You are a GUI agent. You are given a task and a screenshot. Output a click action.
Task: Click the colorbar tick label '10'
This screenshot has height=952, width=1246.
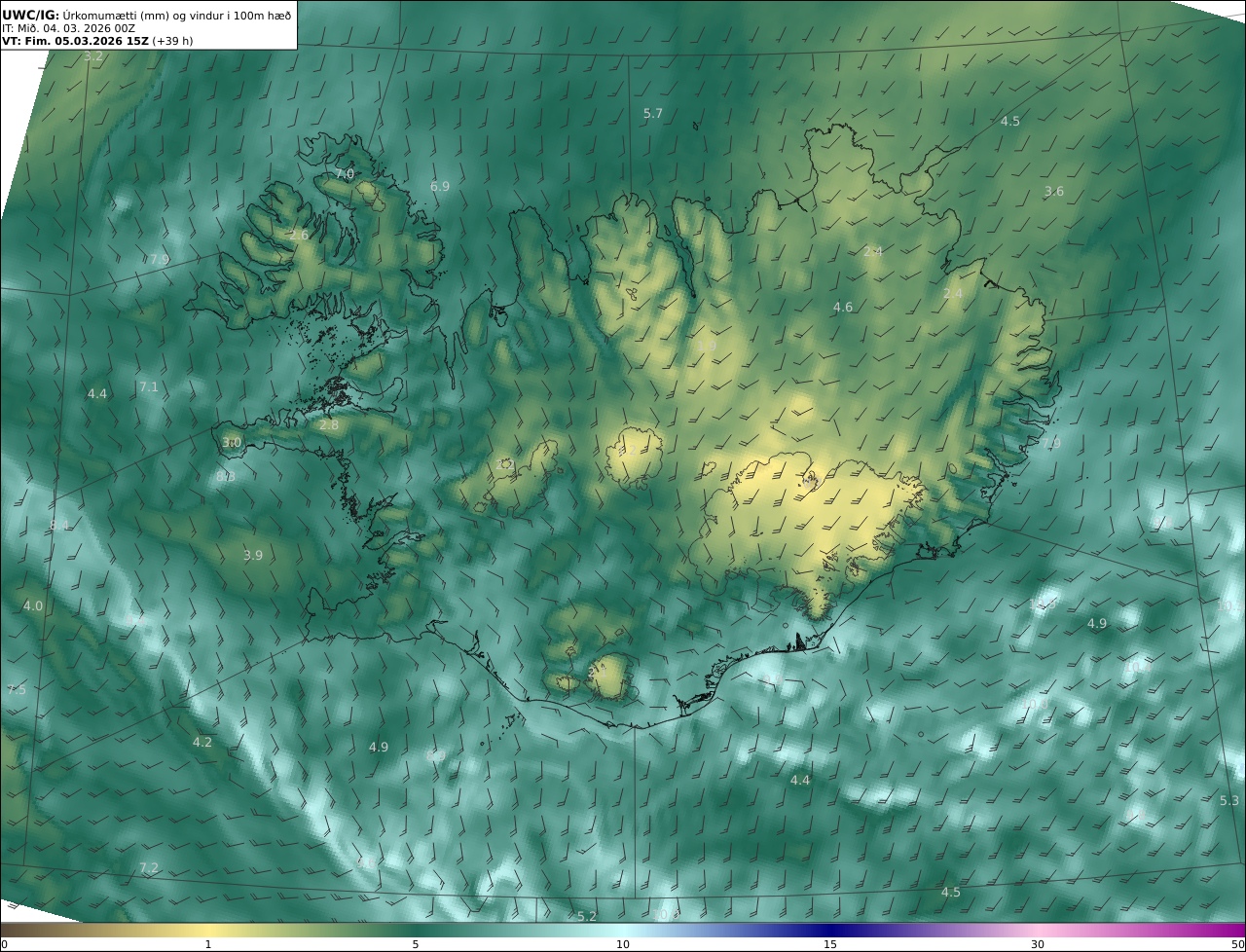coord(623,944)
